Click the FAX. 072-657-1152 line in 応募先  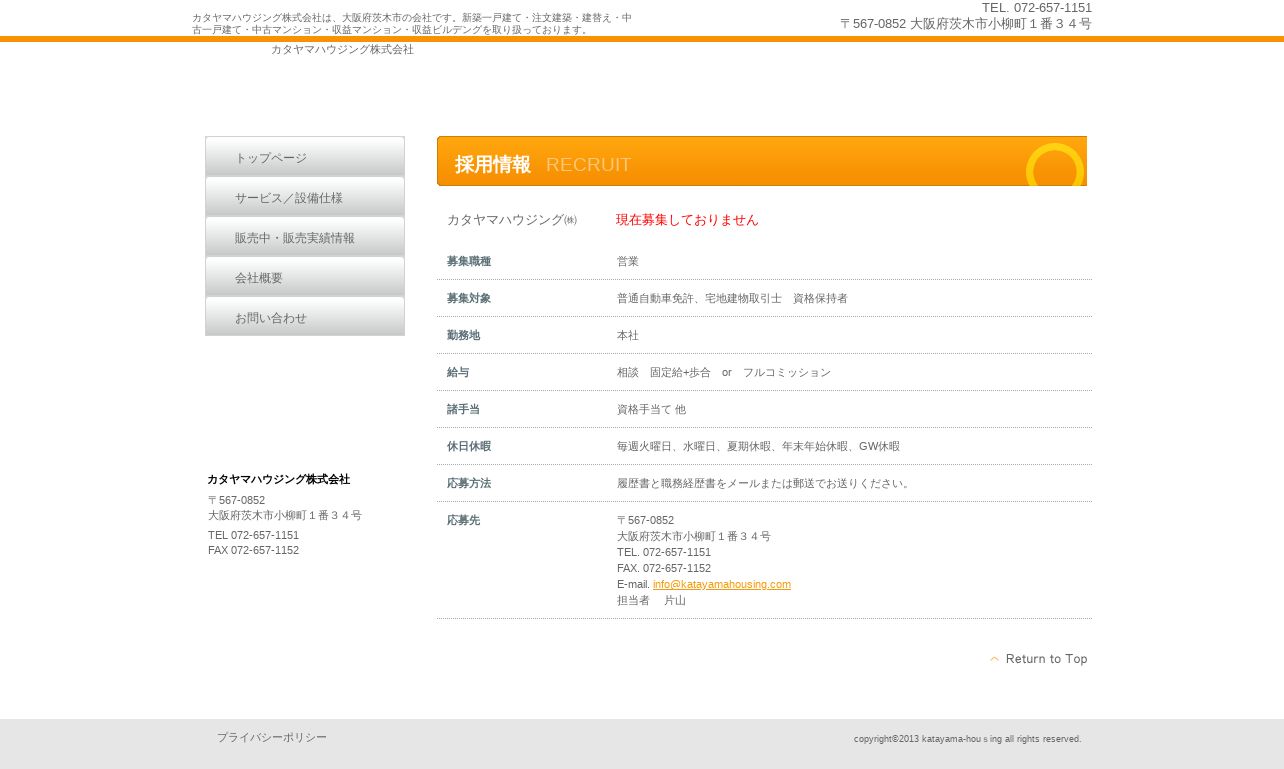[664, 568]
